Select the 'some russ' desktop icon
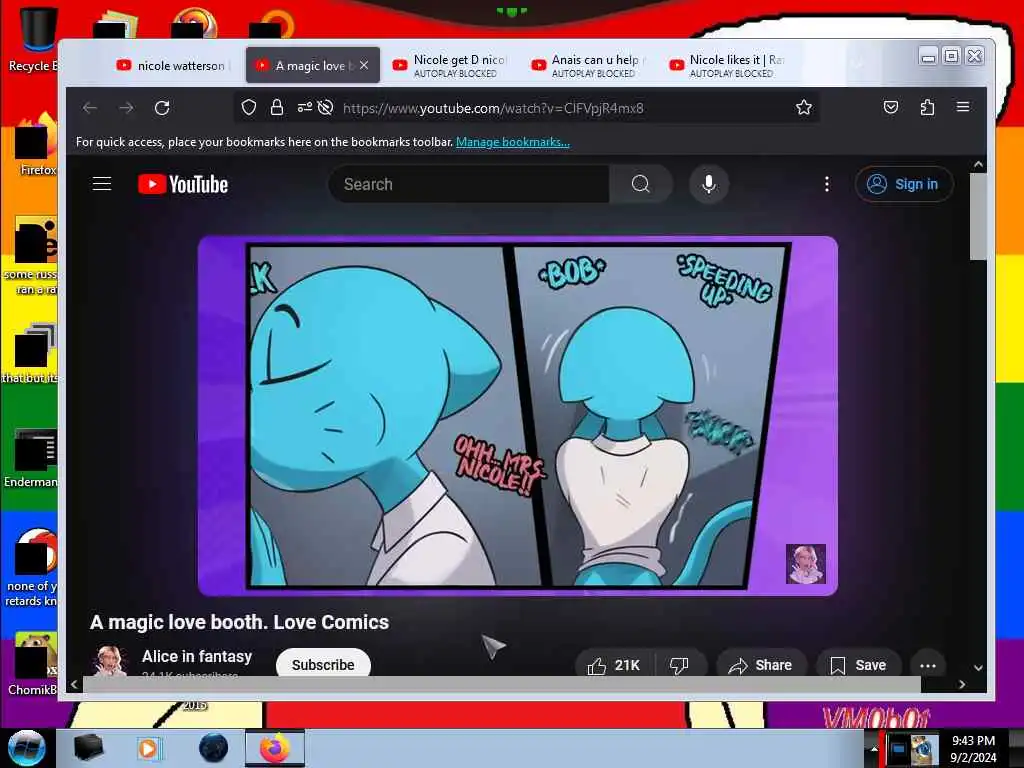Image resolution: width=1024 pixels, height=768 pixels. coord(31,256)
